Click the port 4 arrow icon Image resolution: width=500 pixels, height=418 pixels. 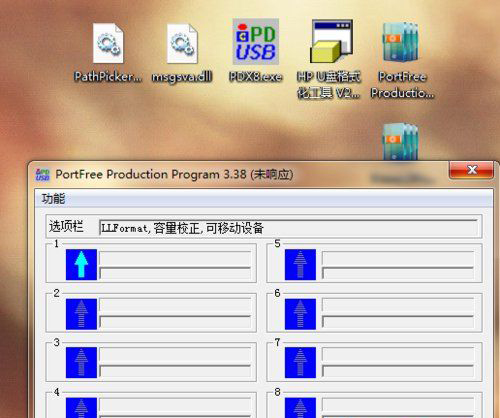[x=81, y=408]
